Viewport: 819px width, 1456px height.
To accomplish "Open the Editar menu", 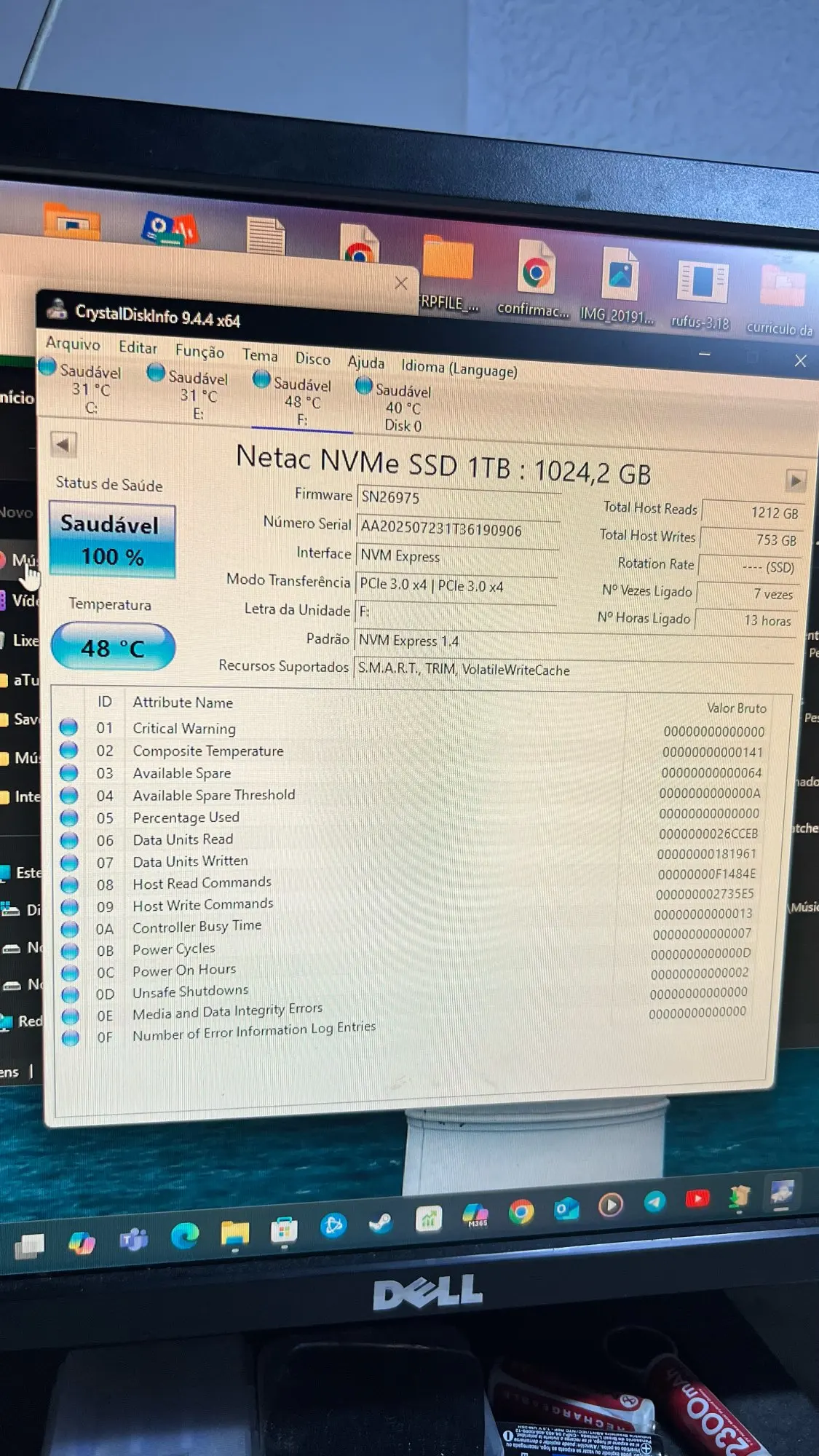I will coord(138,347).
